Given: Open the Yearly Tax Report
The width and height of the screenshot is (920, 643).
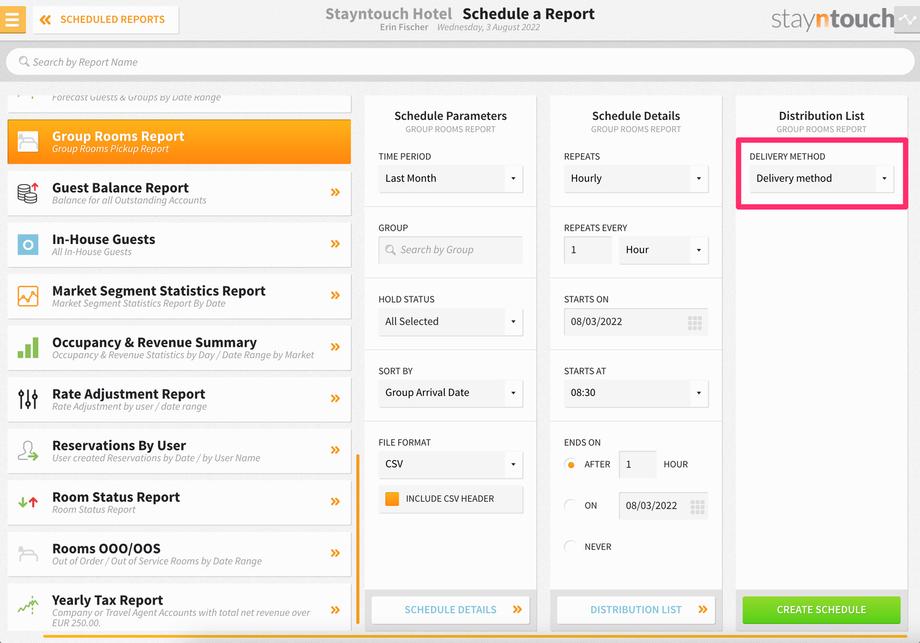Looking at the screenshot, I should coord(179,608).
